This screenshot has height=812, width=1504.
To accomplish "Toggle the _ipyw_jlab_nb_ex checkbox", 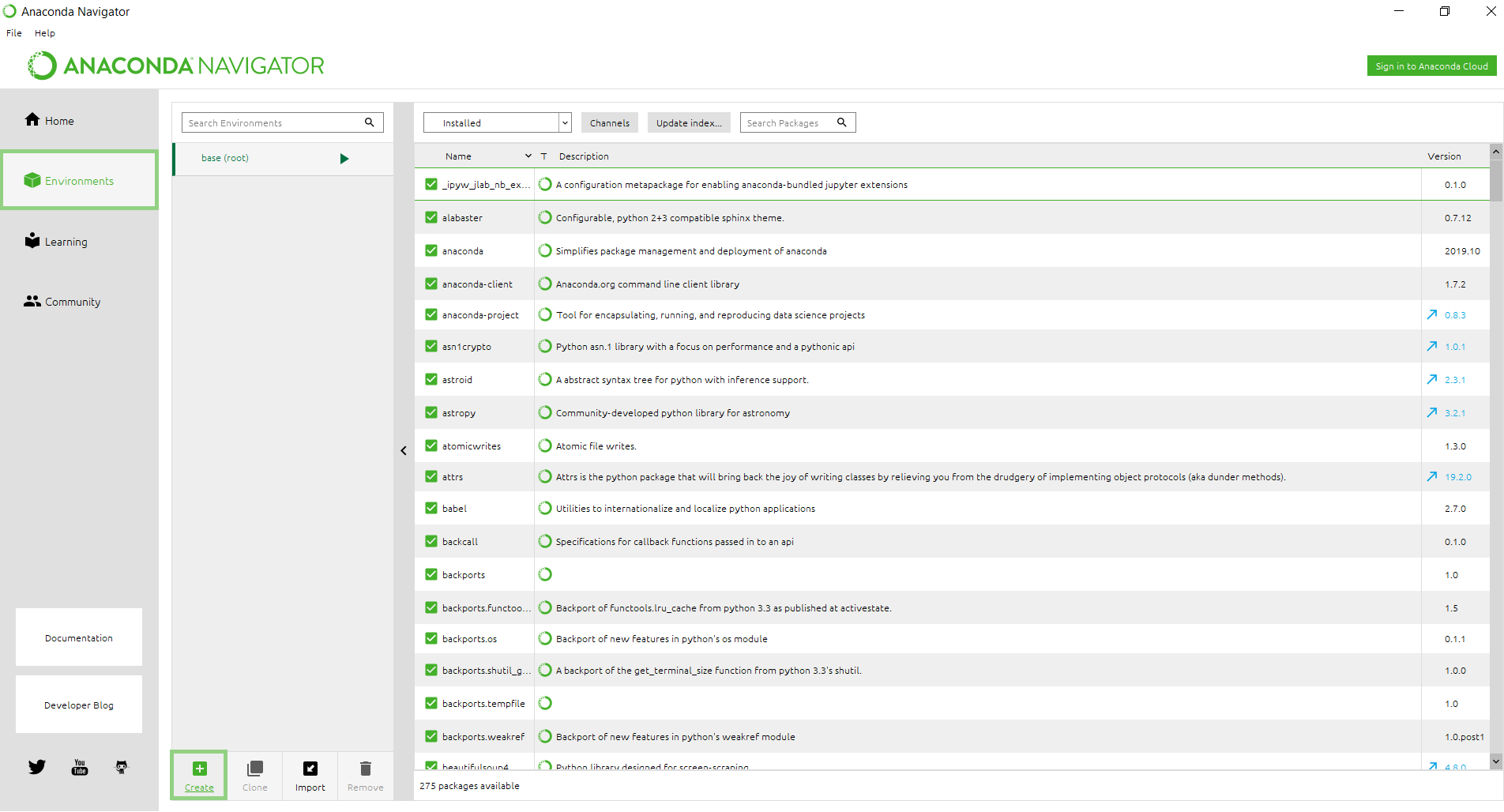I will click(x=431, y=184).
